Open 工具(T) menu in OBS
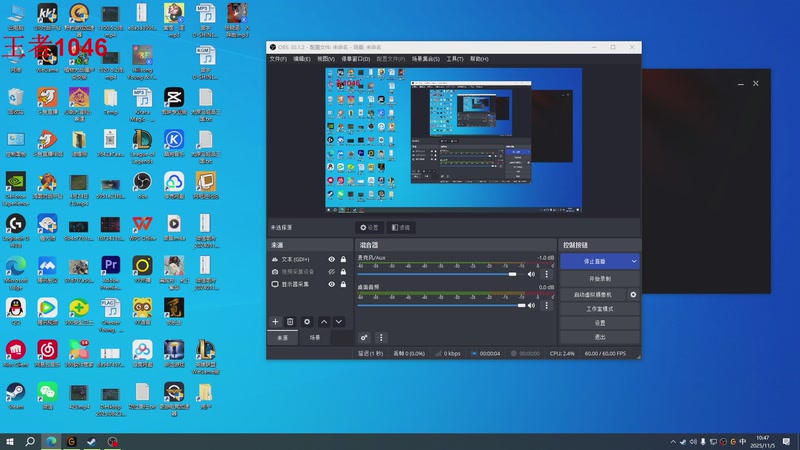Image resolution: width=800 pixels, height=450 pixels. (x=455, y=59)
